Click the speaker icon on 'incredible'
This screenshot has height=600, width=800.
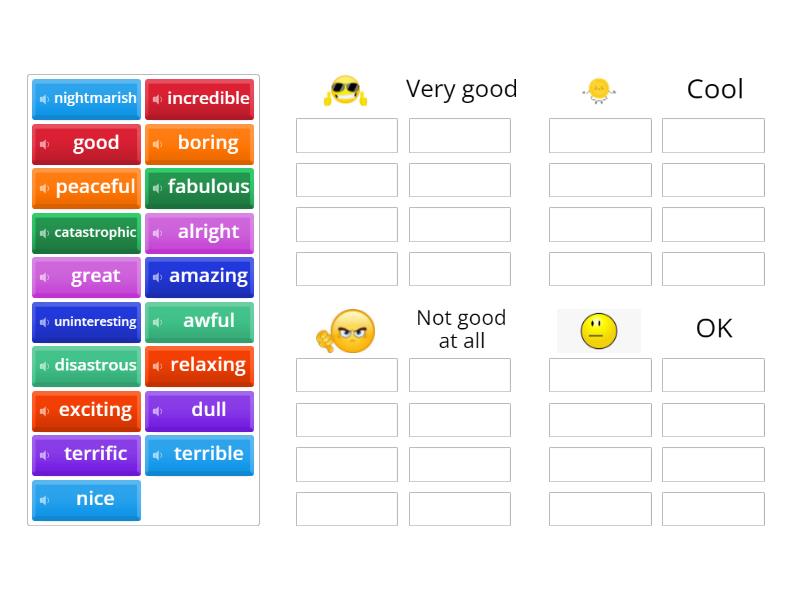point(159,99)
